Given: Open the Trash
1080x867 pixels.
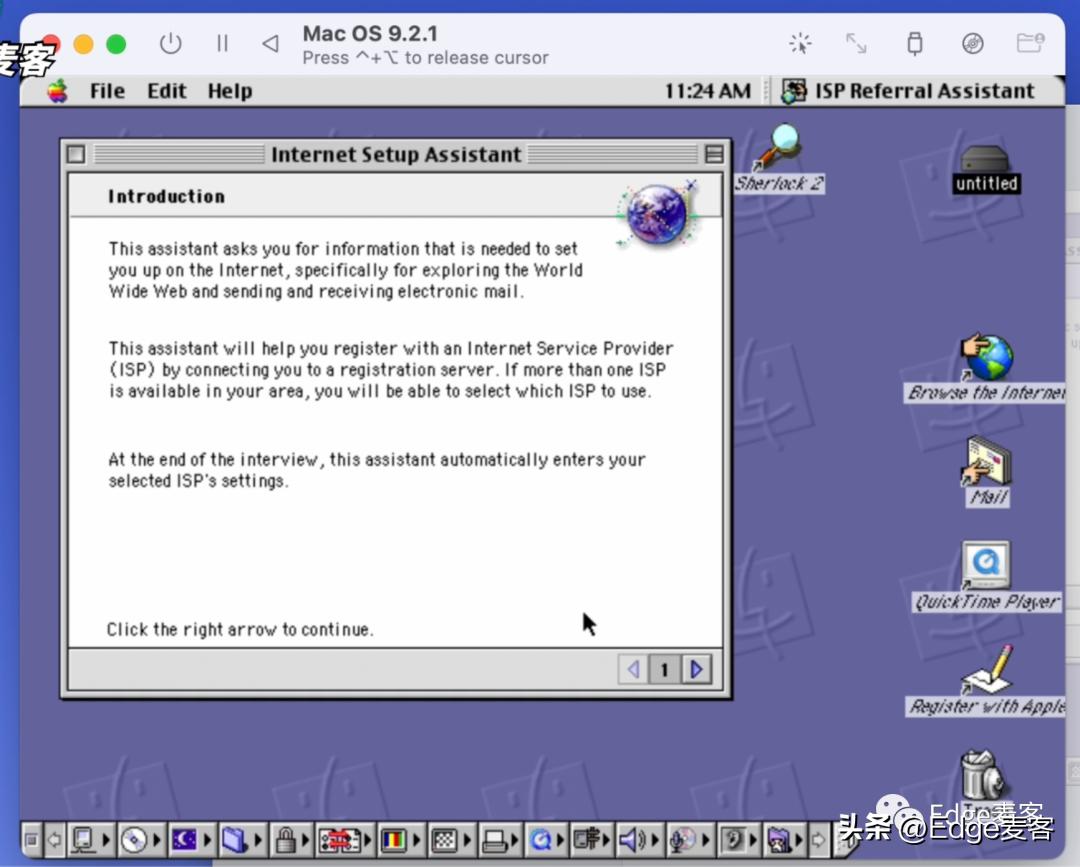Looking at the screenshot, I should coord(980,775).
